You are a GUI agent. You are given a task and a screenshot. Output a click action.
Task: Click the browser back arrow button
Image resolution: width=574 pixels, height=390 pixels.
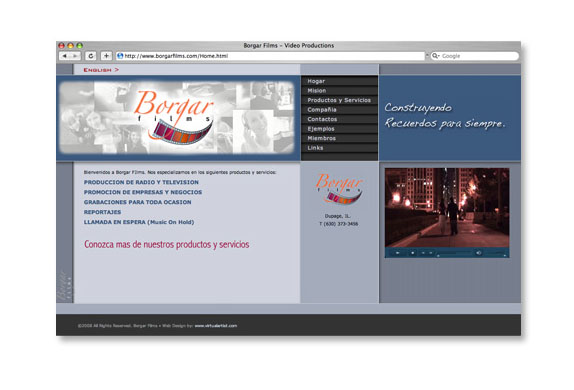pos(65,56)
